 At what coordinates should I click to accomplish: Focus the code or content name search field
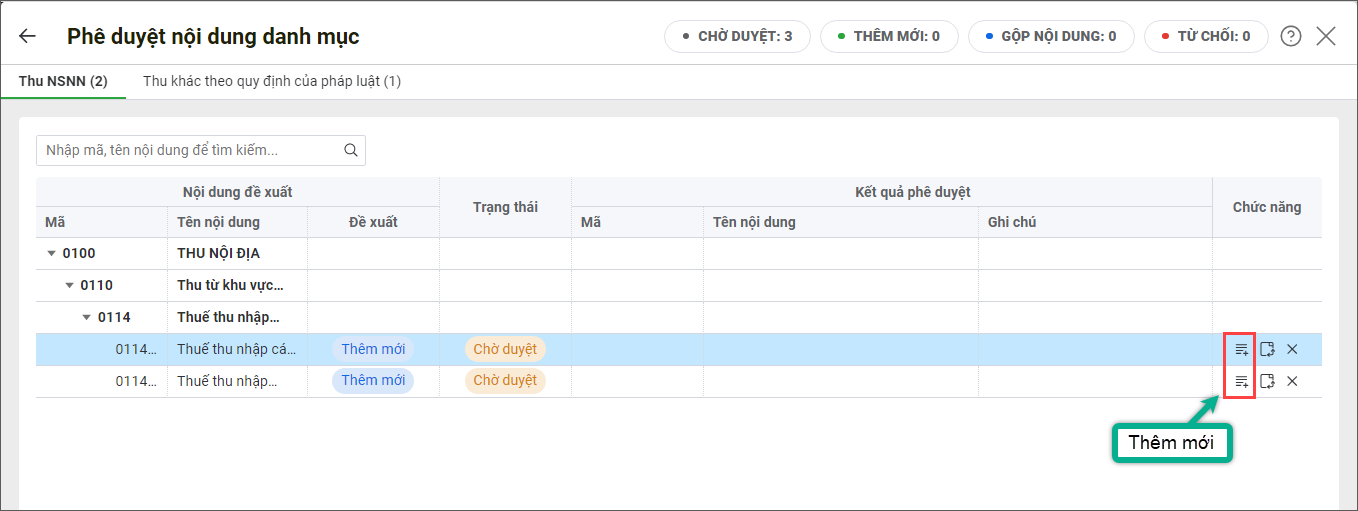tap(190, 151)
